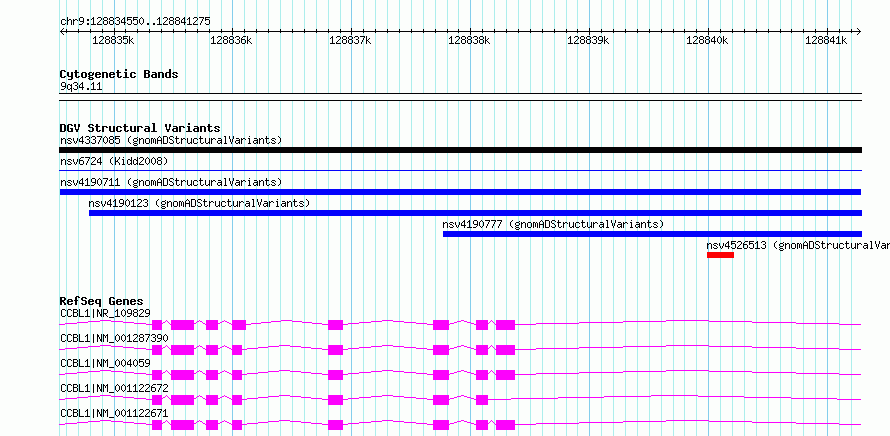Viewport: 890px width, 436px height.
Task: Click the NR_109829 transcript gene glyph
Action: 460,325
